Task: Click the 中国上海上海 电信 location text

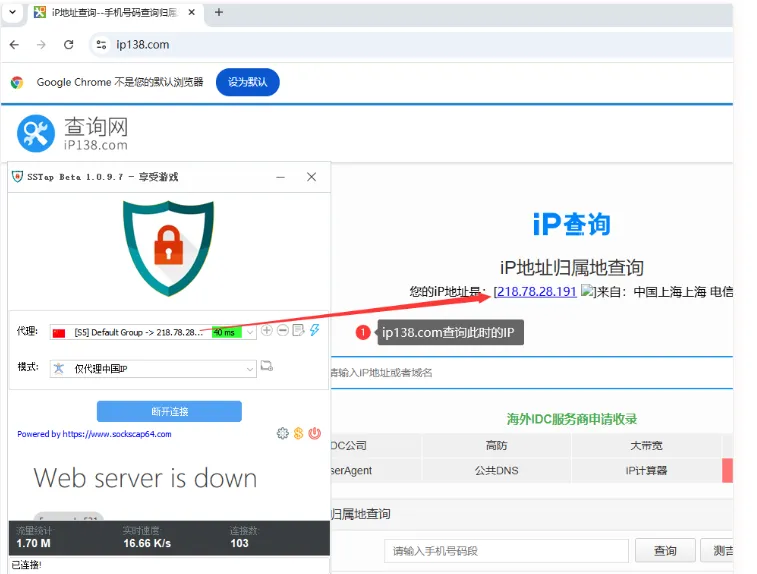Action: [x=683, y=292]
